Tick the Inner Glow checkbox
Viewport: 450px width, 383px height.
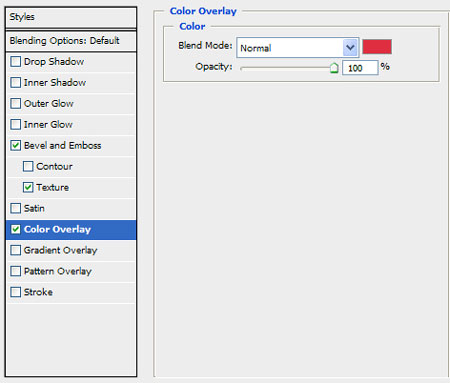point(15,125)
